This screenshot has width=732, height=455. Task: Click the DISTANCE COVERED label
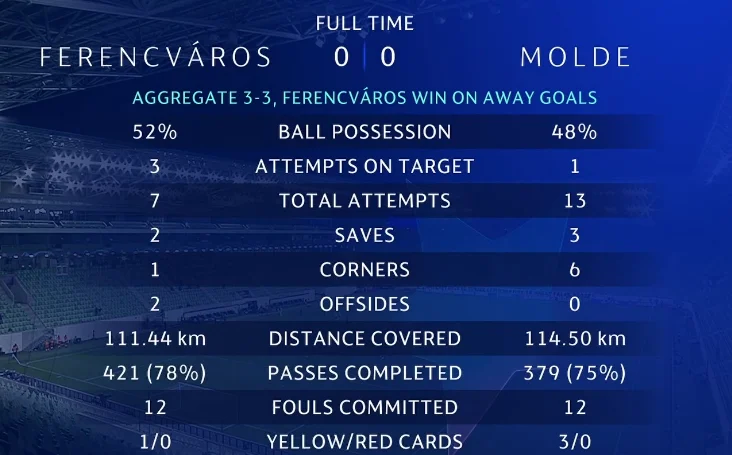tap(365, 339)
